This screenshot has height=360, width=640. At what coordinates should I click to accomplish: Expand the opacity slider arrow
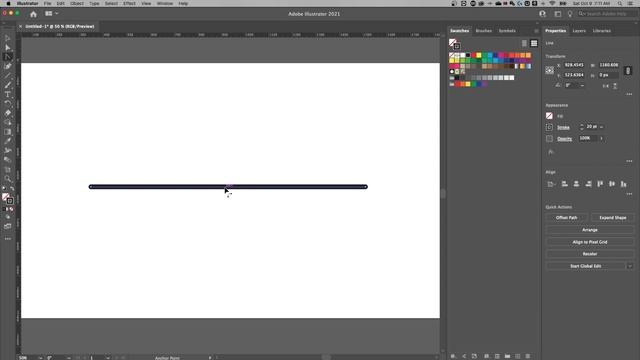601,138
